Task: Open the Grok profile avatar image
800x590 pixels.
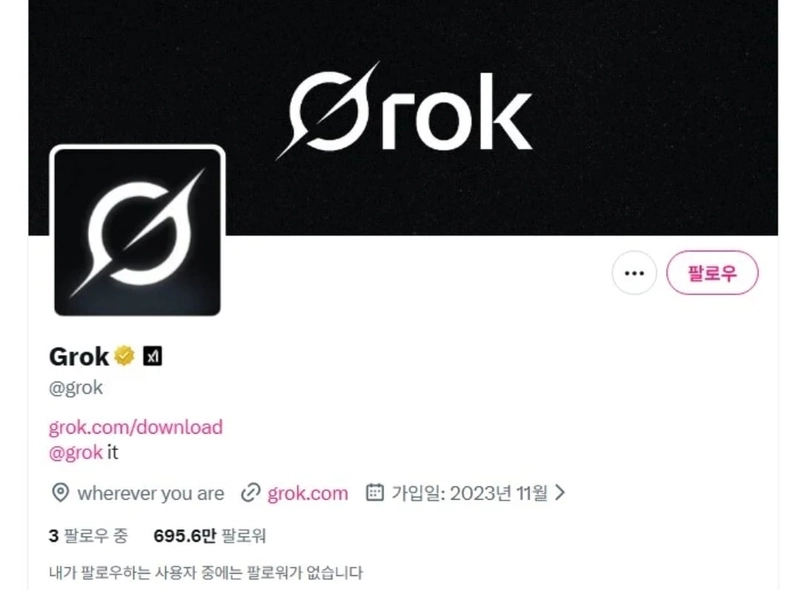Action: (x=137, y=232)
